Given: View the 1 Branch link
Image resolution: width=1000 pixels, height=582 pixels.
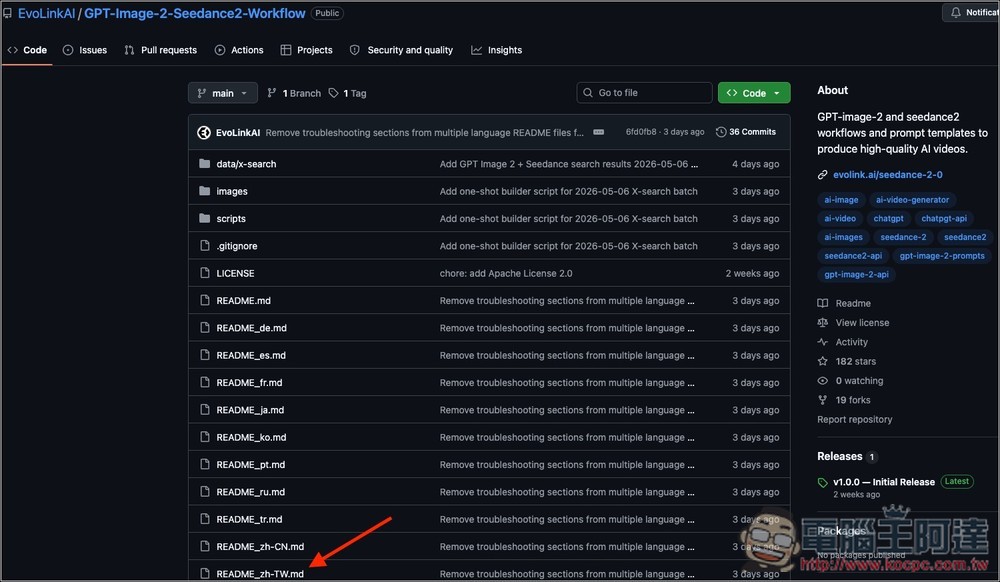Looking at the screenshot, I should [294, 93].
